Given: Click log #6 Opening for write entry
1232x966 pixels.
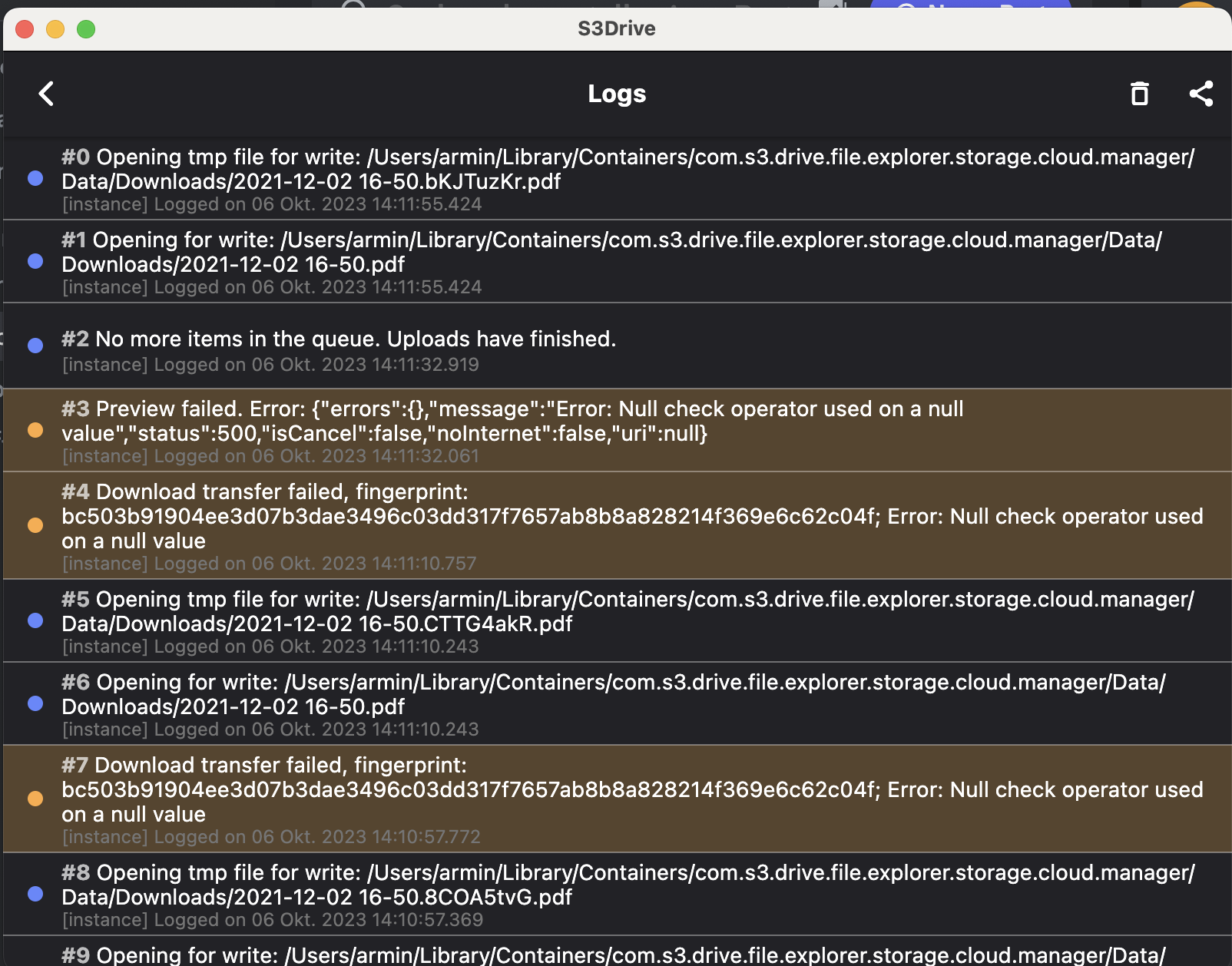Looking at the screenshot, I should (614, 695).
